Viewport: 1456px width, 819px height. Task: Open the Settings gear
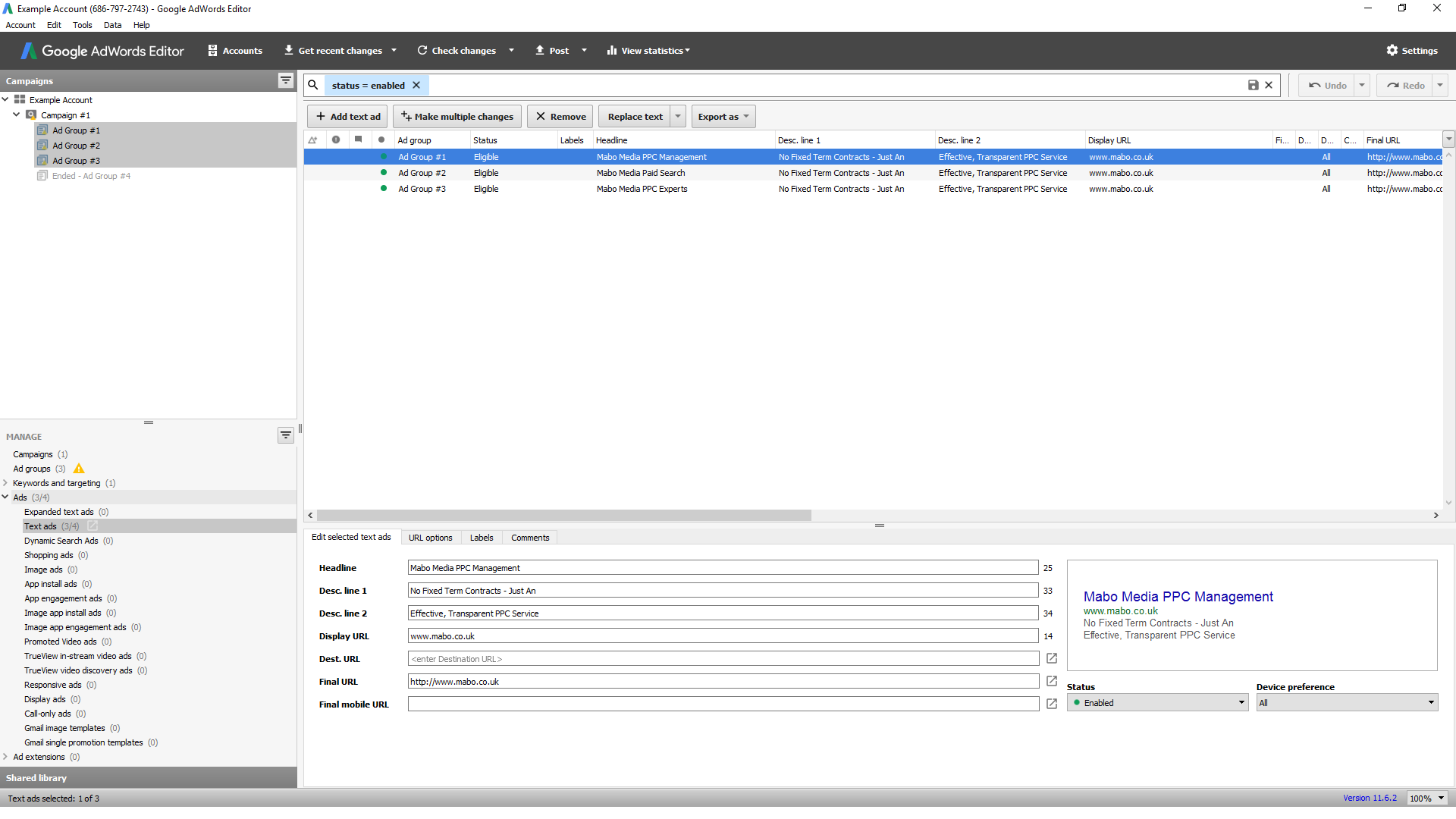coord(1412,51)
